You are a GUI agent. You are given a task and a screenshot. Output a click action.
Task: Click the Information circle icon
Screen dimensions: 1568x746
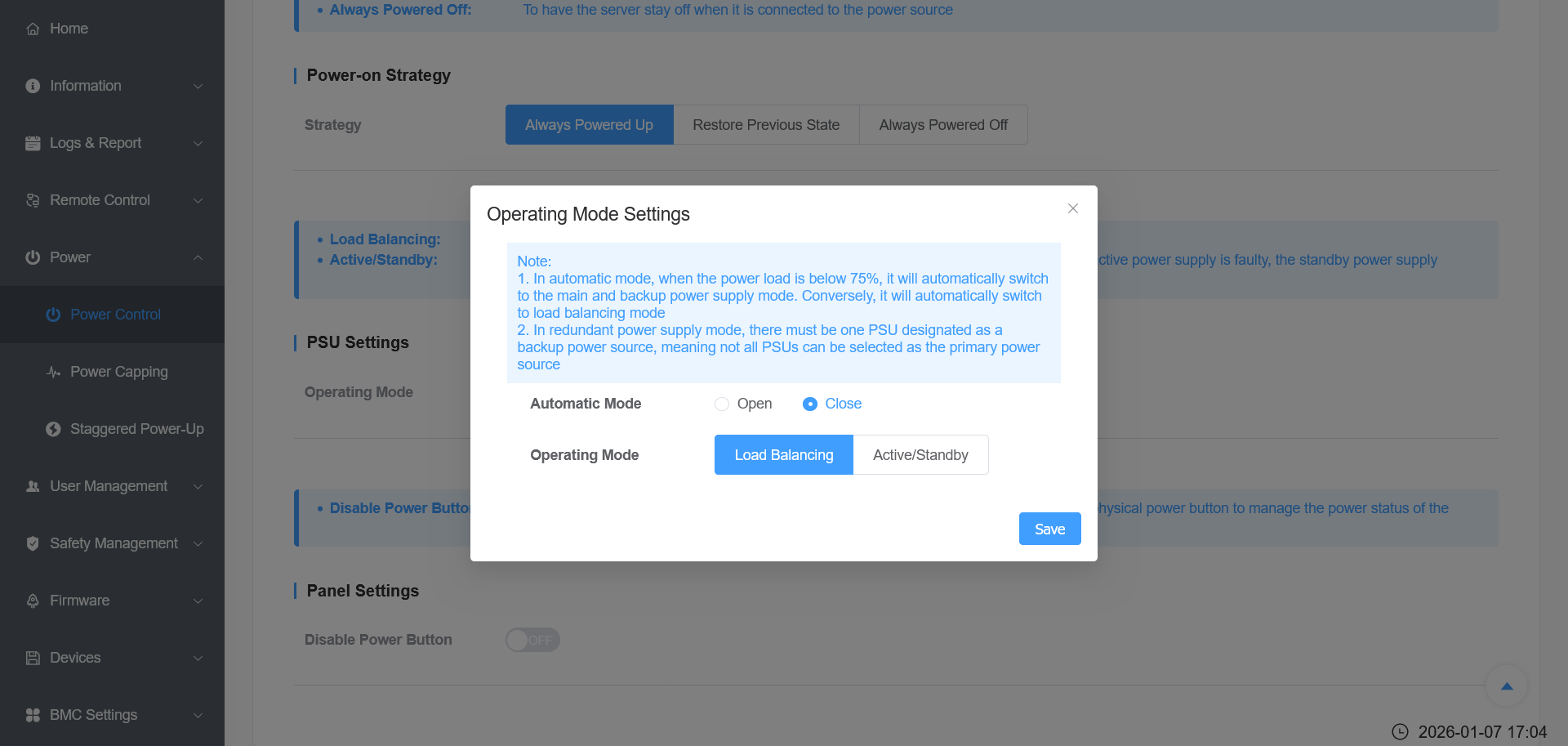pos(33,86)
